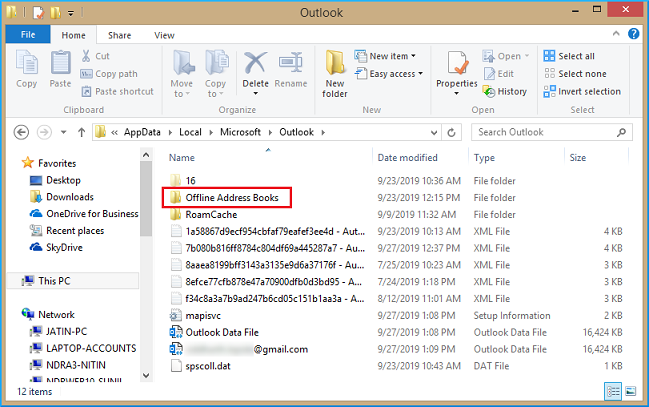Click Invert selection
Image resolution: width=649 pixels, height=407 pixels.
click(582, 92)
